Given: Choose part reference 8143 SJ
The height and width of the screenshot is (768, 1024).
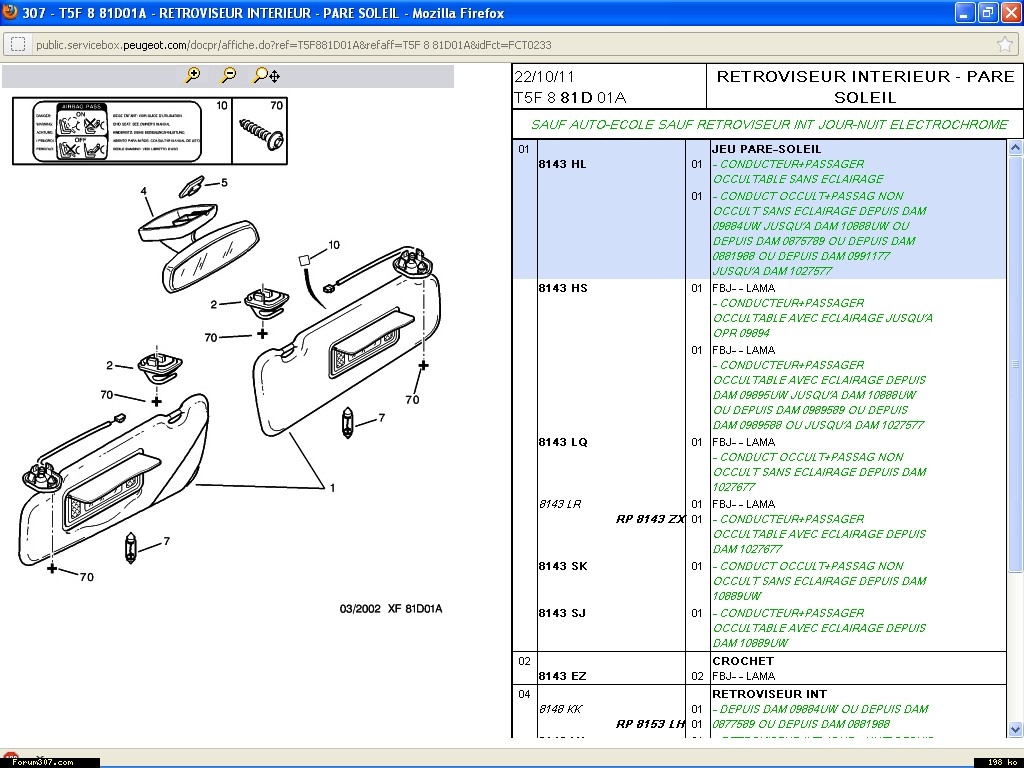Looking at the screenshot, I should (563, 613).
